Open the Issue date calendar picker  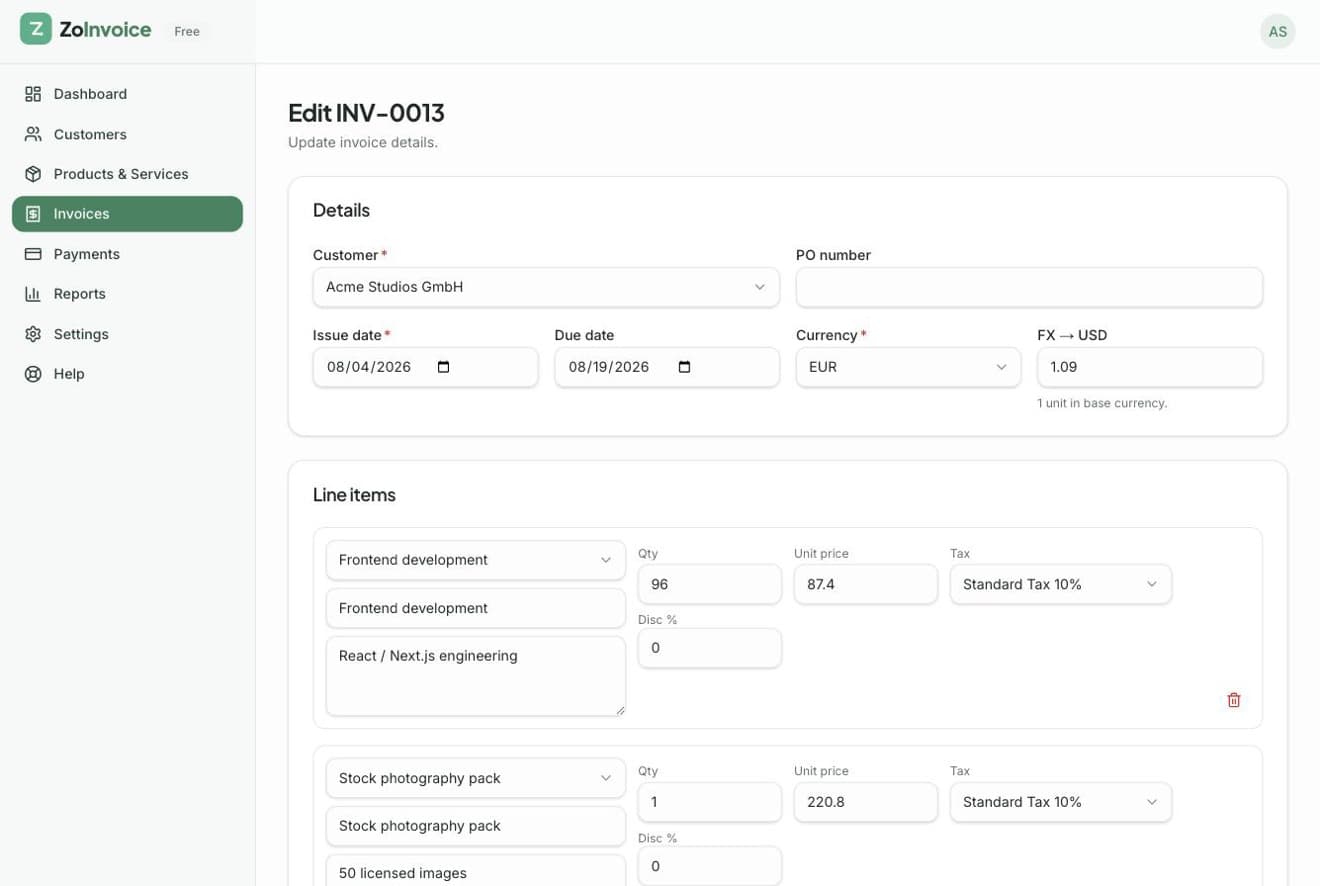444,367
